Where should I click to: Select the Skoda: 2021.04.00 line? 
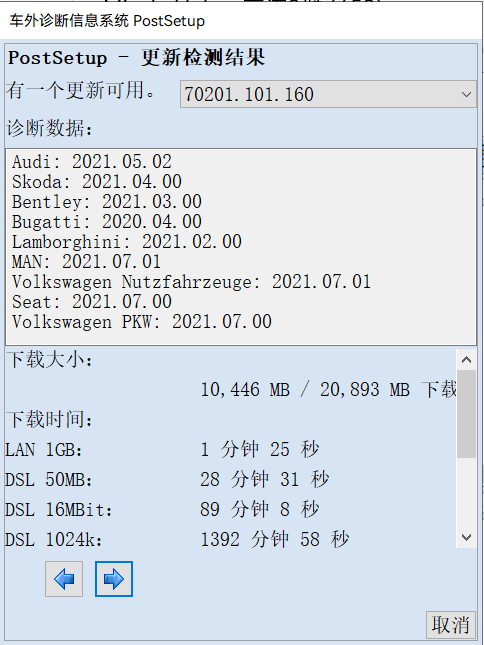(x=97, y=182)
